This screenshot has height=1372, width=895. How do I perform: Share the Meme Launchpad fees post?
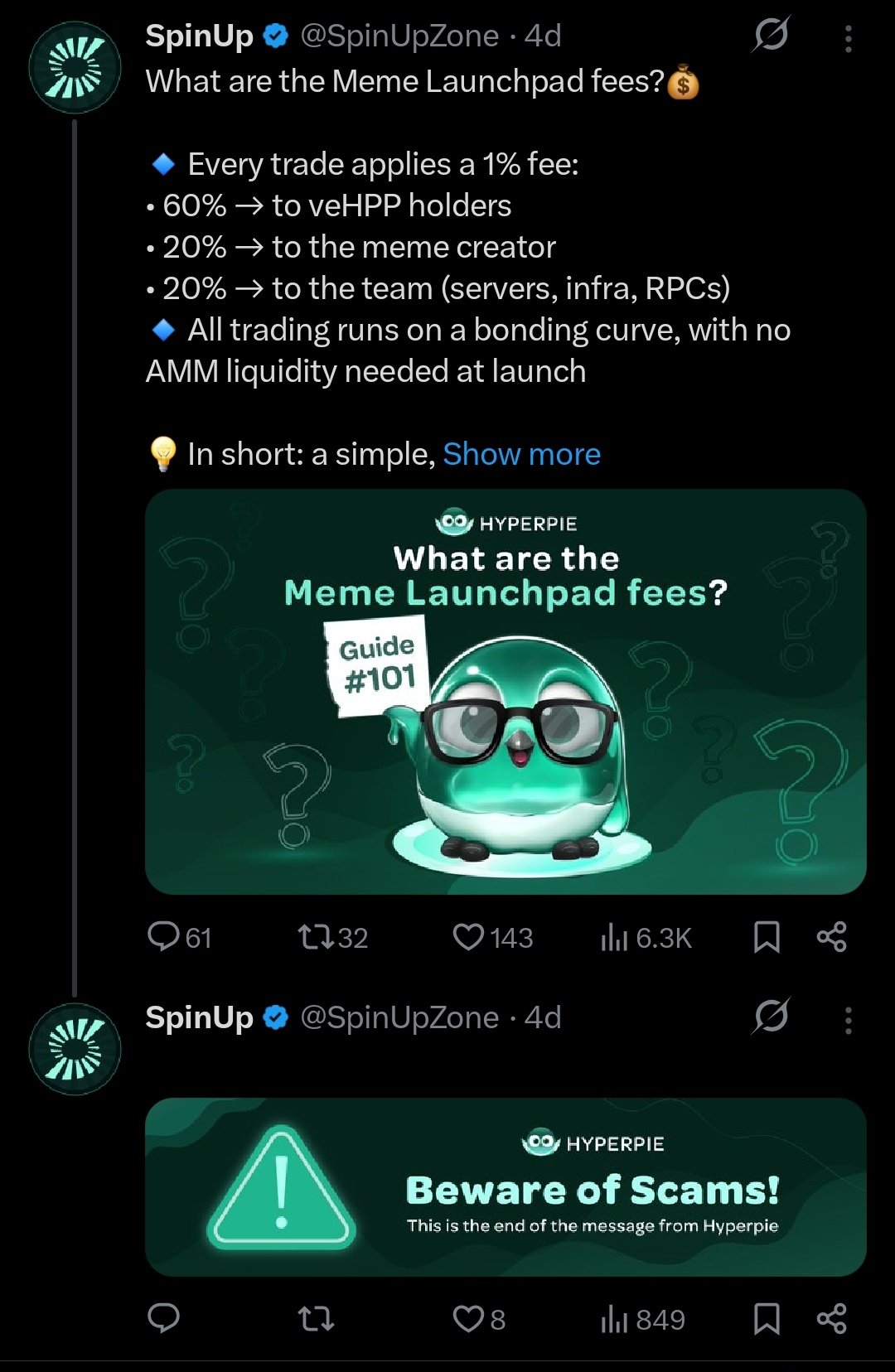pos(831,937)
